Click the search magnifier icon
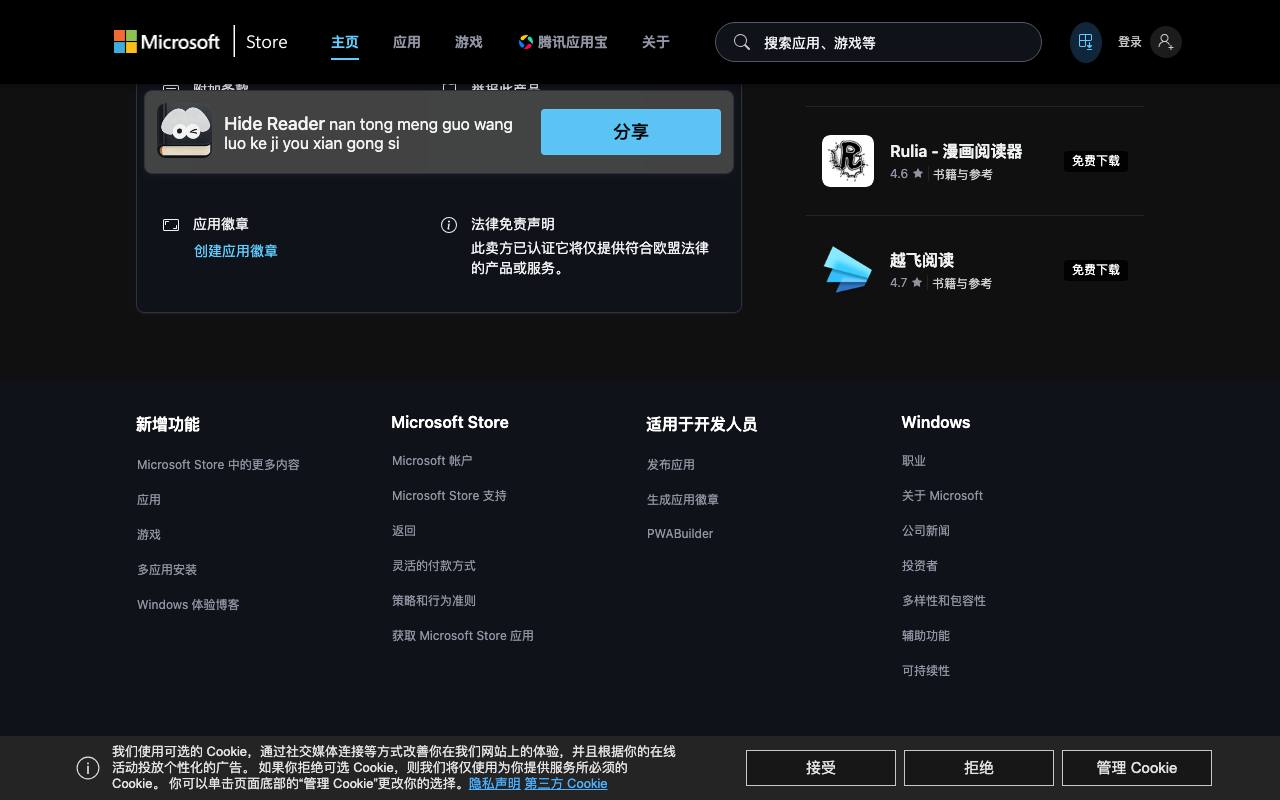 742,42
